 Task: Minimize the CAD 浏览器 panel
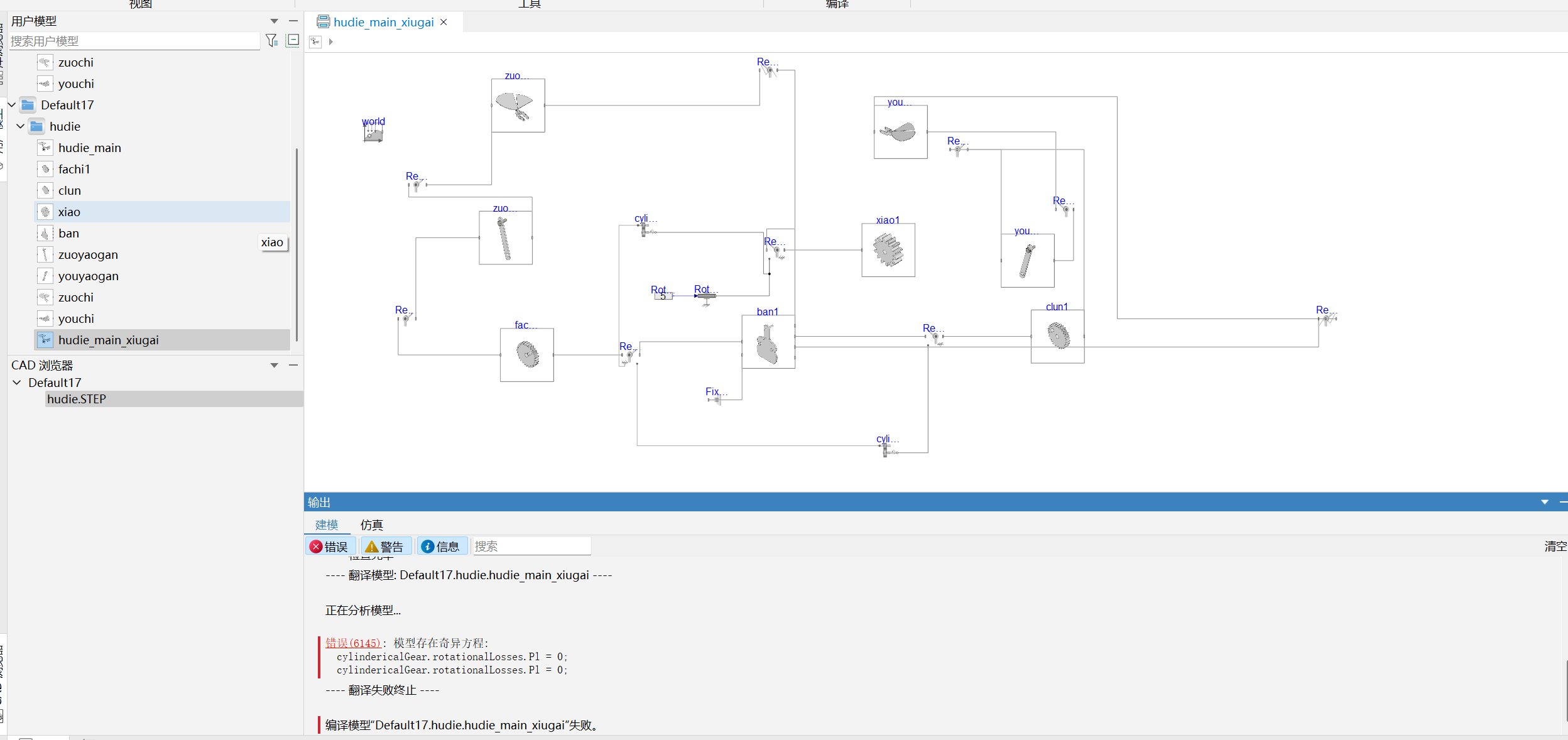pyautogui.click(x=293, y=365)
